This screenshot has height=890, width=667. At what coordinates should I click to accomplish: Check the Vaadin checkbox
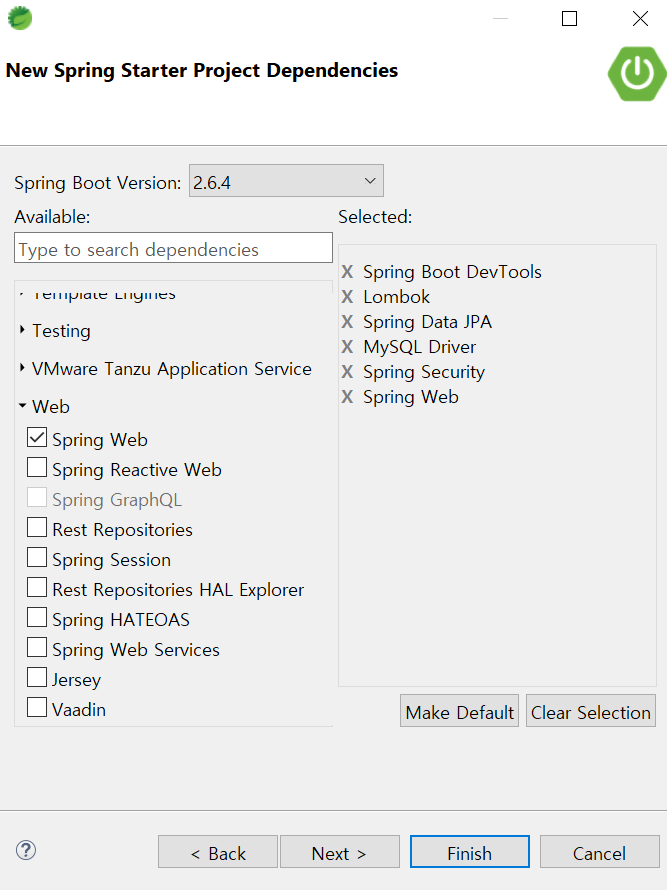[37, 708]
